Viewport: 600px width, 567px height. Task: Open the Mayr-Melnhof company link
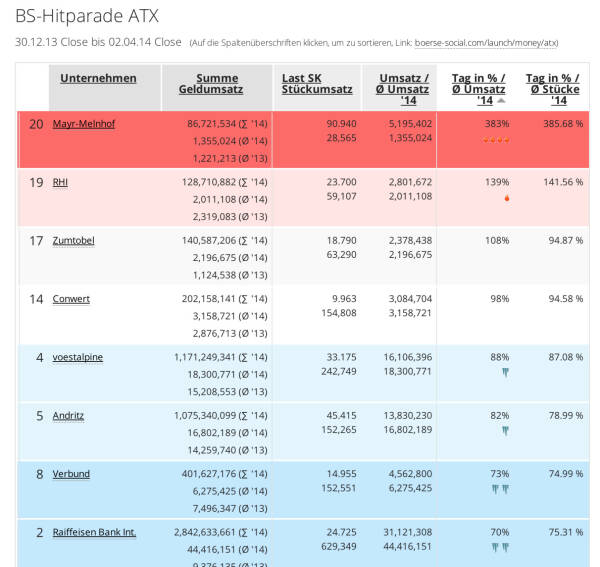coord(84,124)
